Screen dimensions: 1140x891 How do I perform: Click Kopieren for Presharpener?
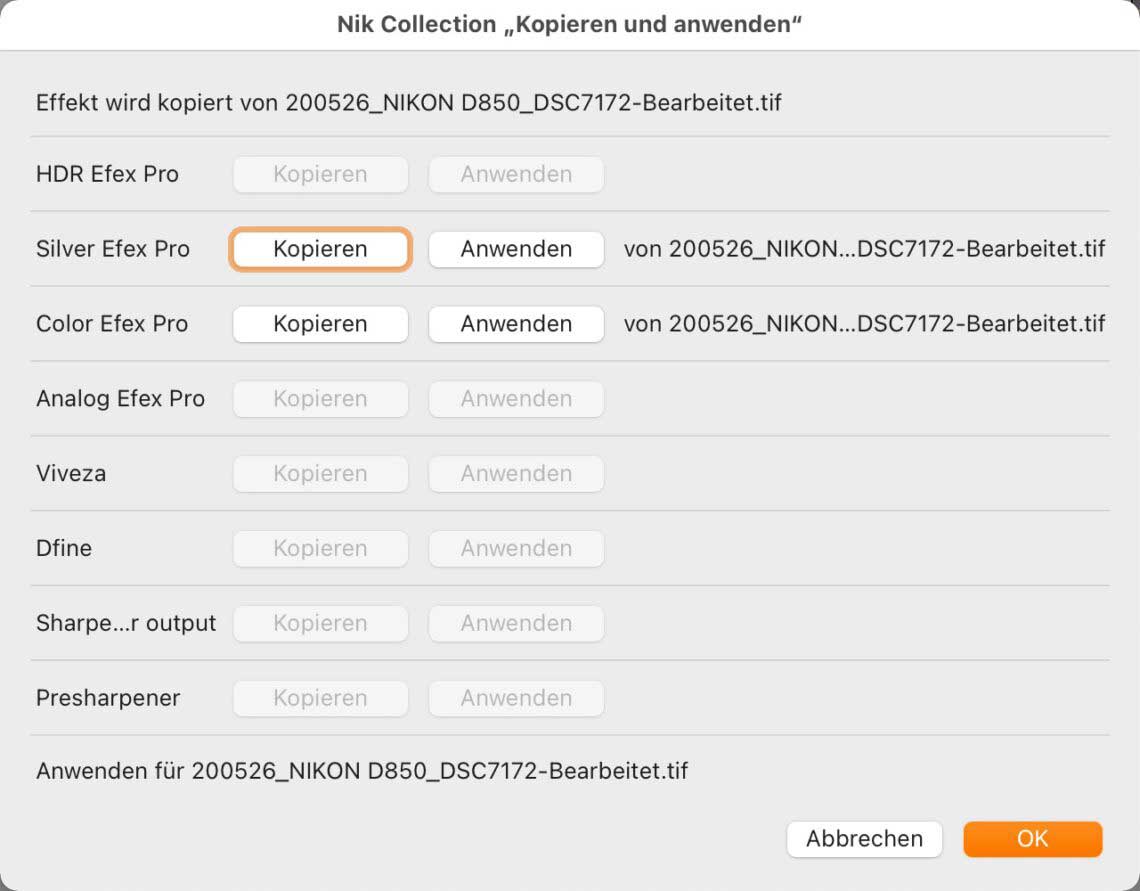coord(320,698)
